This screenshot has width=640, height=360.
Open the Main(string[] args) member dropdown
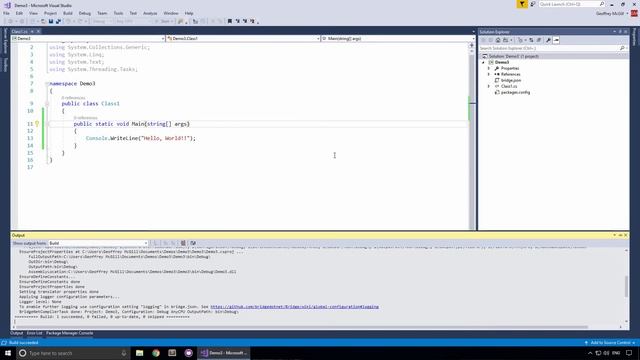398,38
